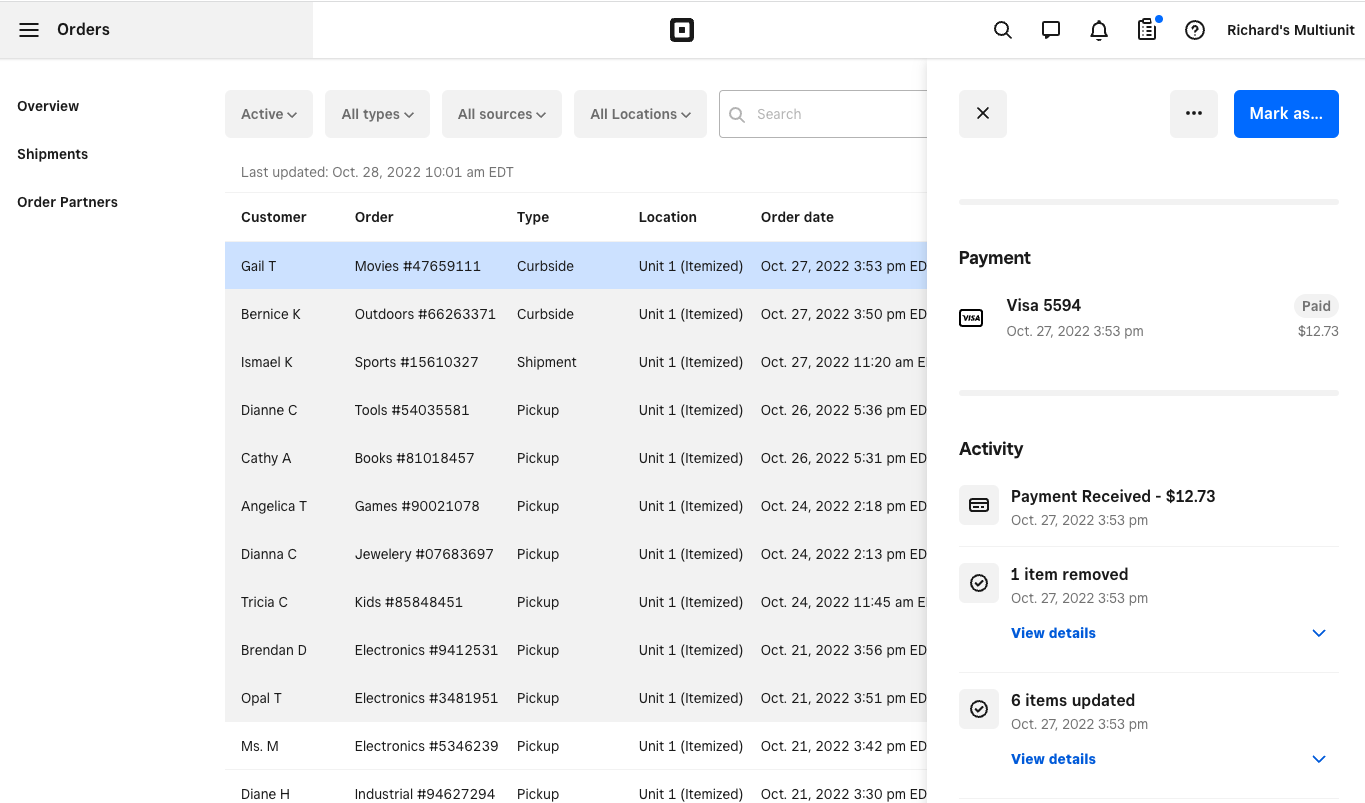This screenshot has width=1365, height=803.
Task: Open the messages chat icon
Action: 1050,30
